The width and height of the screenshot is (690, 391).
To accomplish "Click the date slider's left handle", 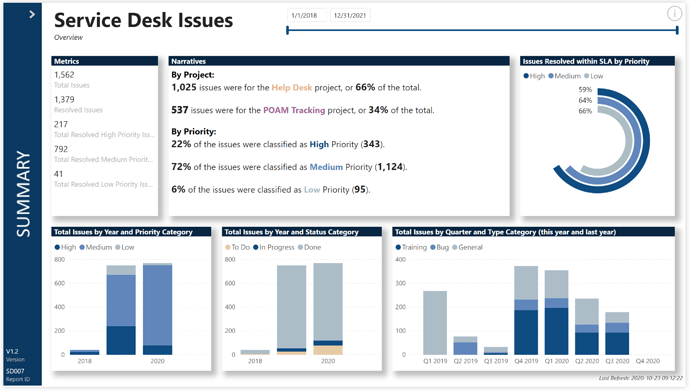I will click(287, 30).
